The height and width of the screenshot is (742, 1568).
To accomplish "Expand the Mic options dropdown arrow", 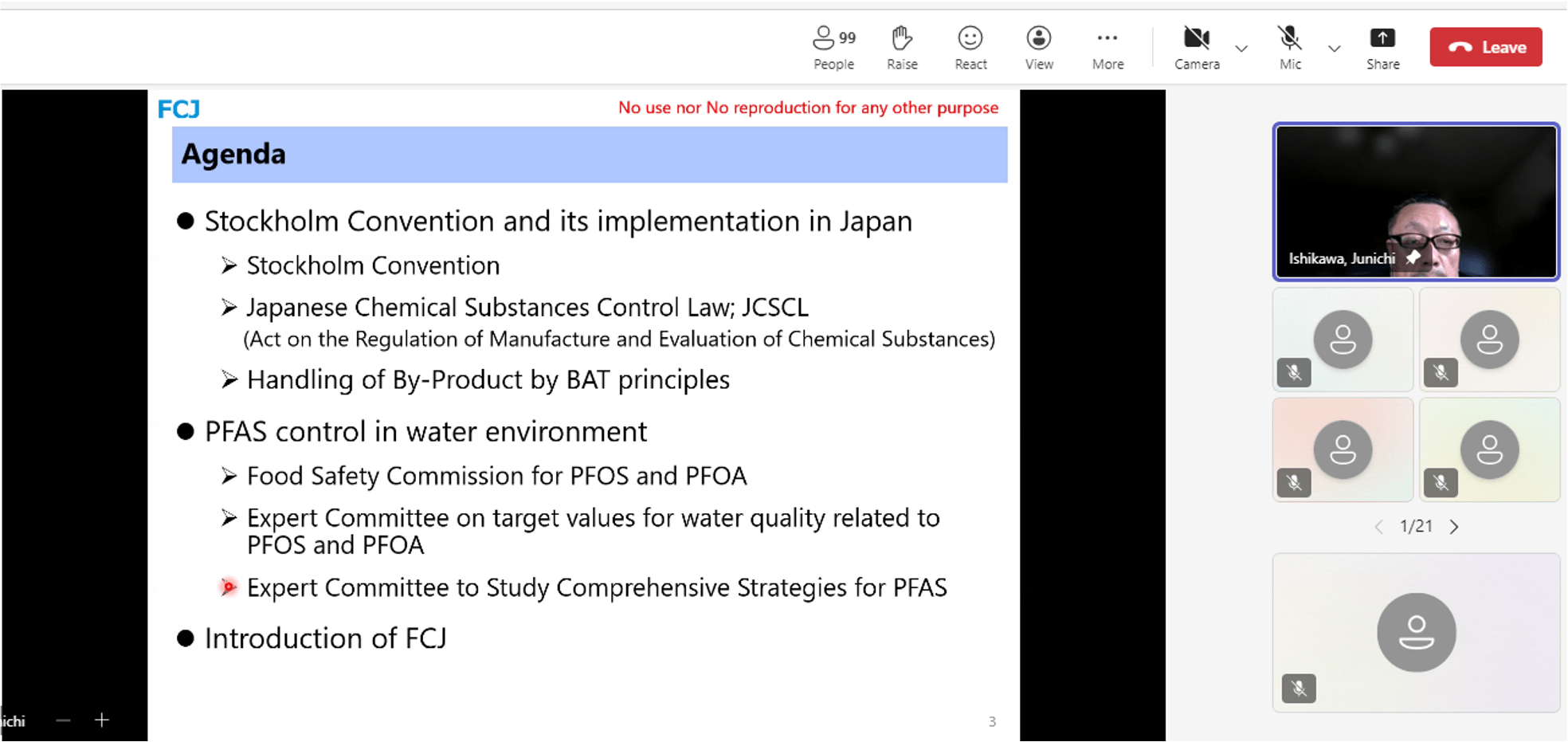I will (x=1335, y=49).
